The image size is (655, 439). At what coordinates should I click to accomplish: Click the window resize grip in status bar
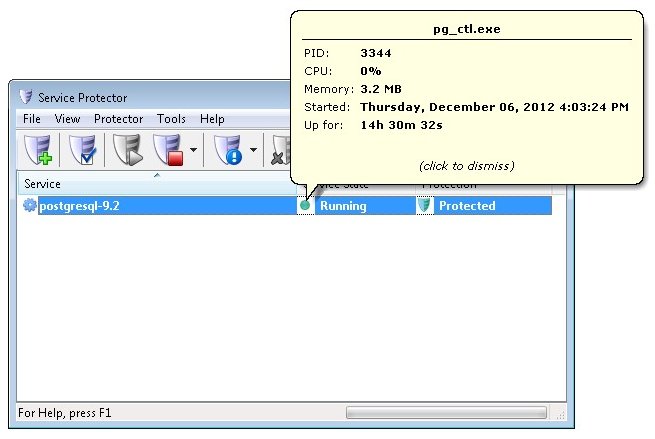pyautogui.click(x=561, y=414)
